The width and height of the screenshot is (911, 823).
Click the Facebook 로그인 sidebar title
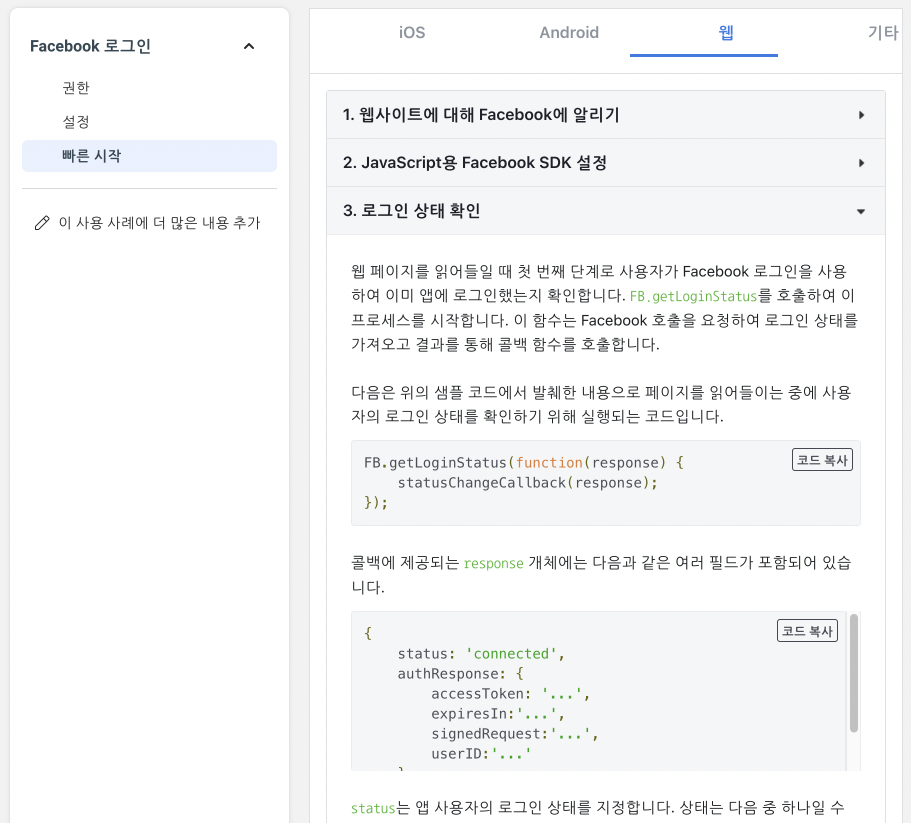coord(90,46)
